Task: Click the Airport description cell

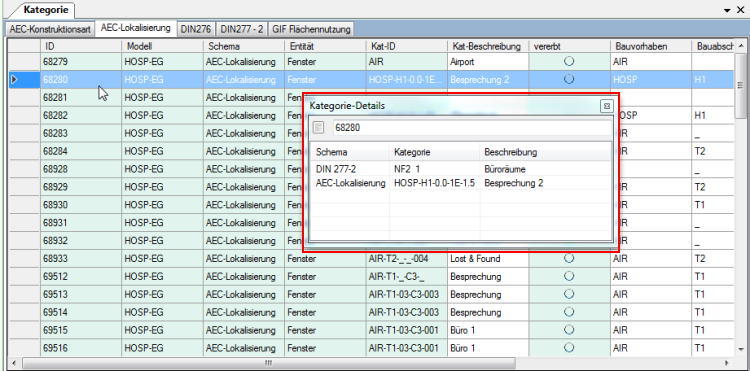Action: point(488,62)
